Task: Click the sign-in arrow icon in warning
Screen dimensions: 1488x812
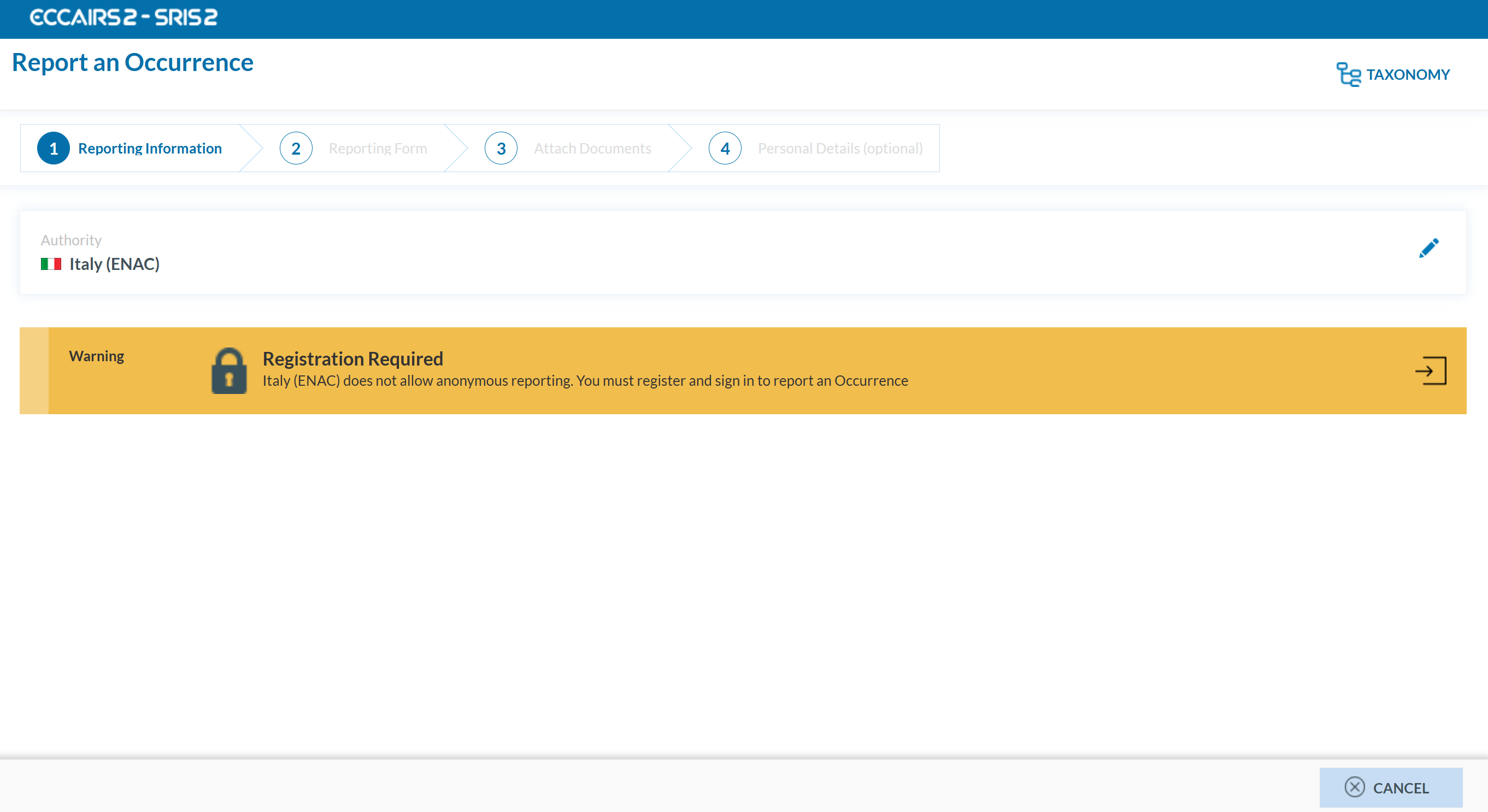Action: (x=1430, y=371)
